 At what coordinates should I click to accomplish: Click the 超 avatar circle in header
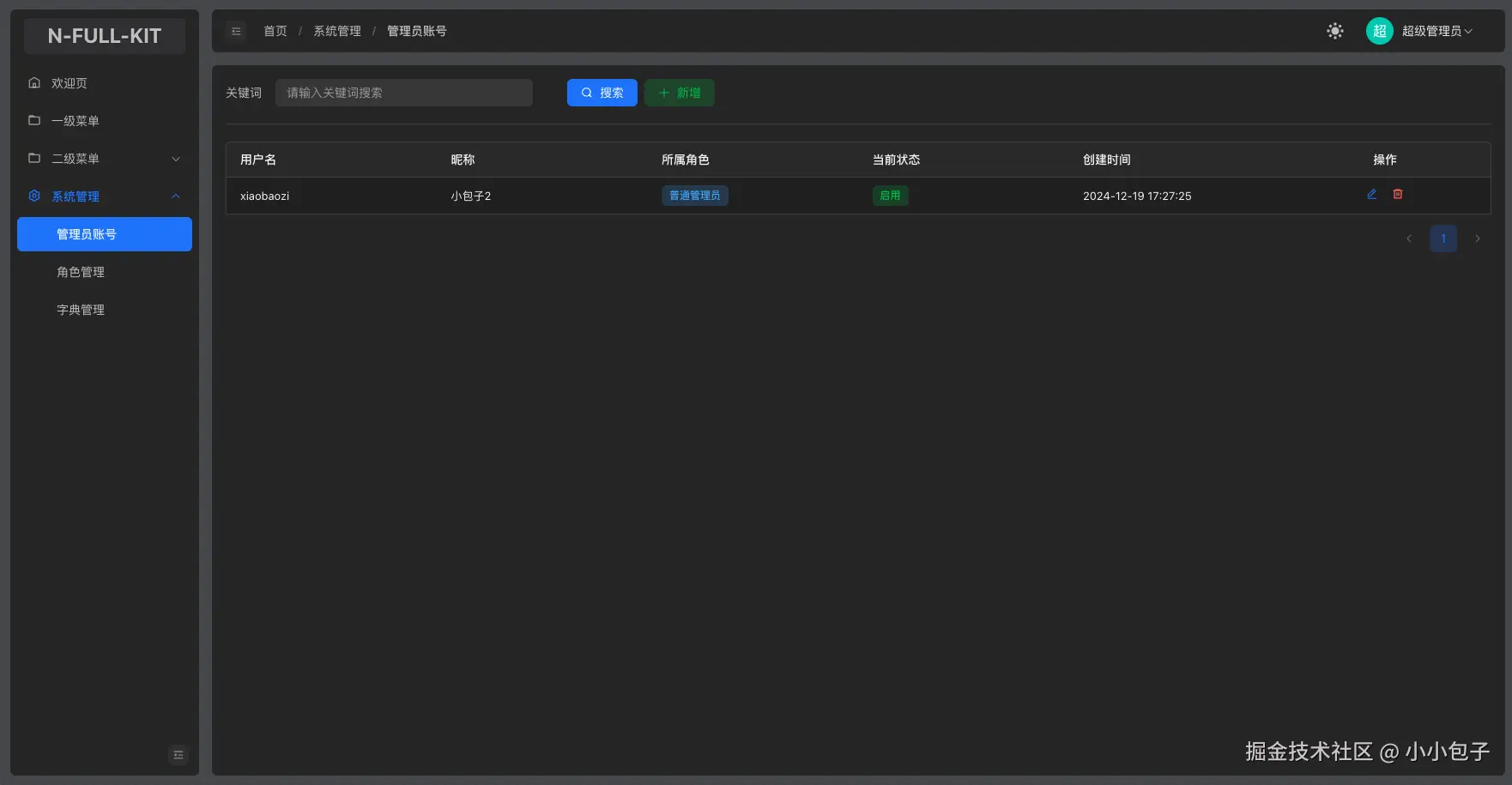(x=1379, y=31)
